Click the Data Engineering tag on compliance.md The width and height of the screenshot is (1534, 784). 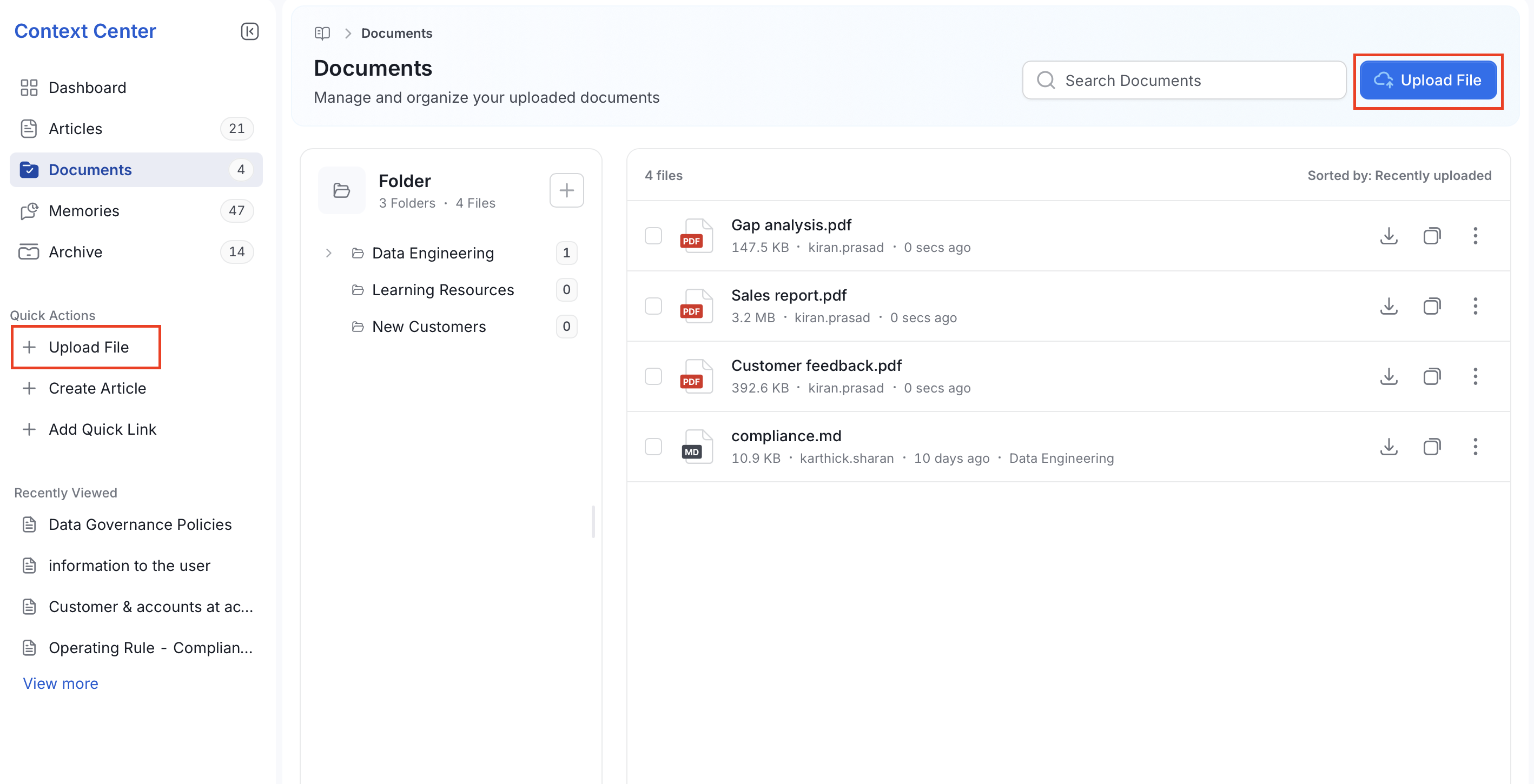coord(1061,459)
